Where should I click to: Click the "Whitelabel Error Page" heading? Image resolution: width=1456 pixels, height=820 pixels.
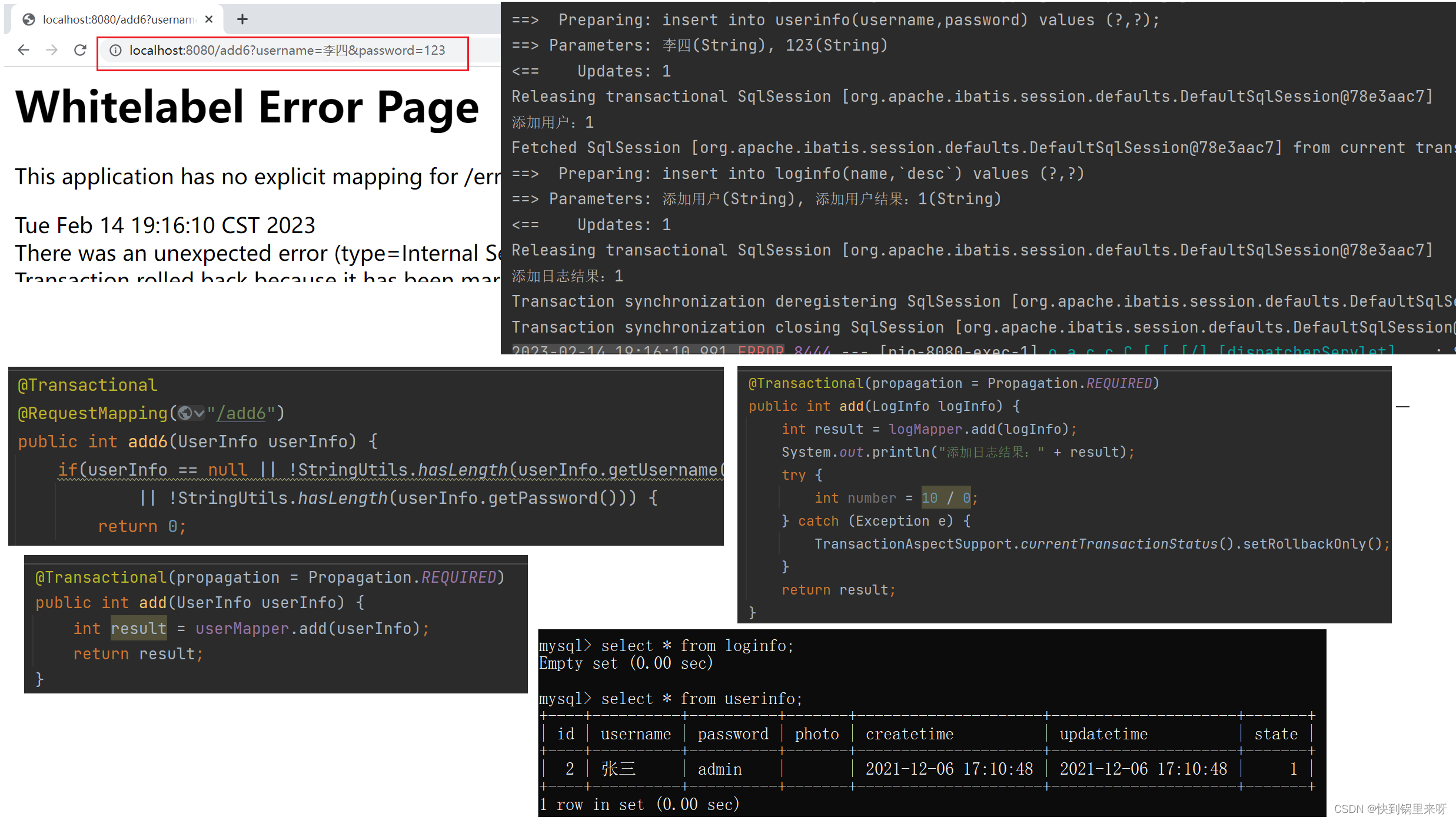tap(247, 107)
